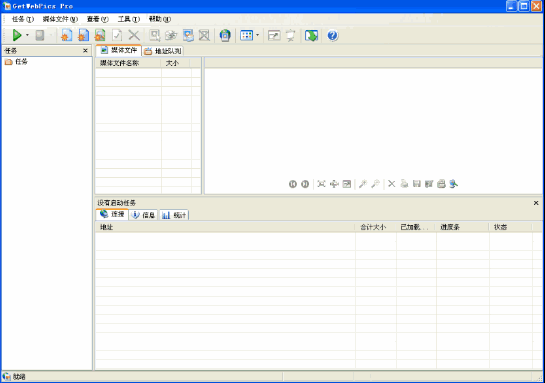Click the 合计大小 column header

pyautogui.click(x=376, y=227)
